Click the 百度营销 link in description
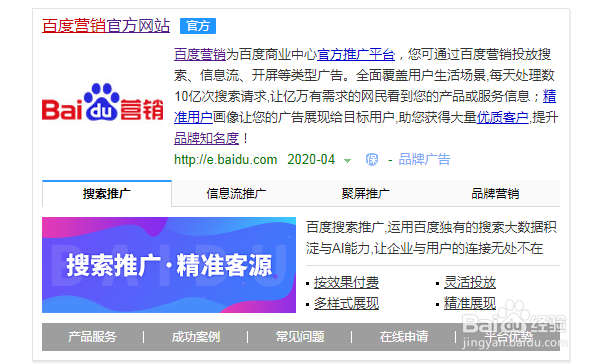Image resolution: width=602 pixels, height=364 pixels. [200, 54]
